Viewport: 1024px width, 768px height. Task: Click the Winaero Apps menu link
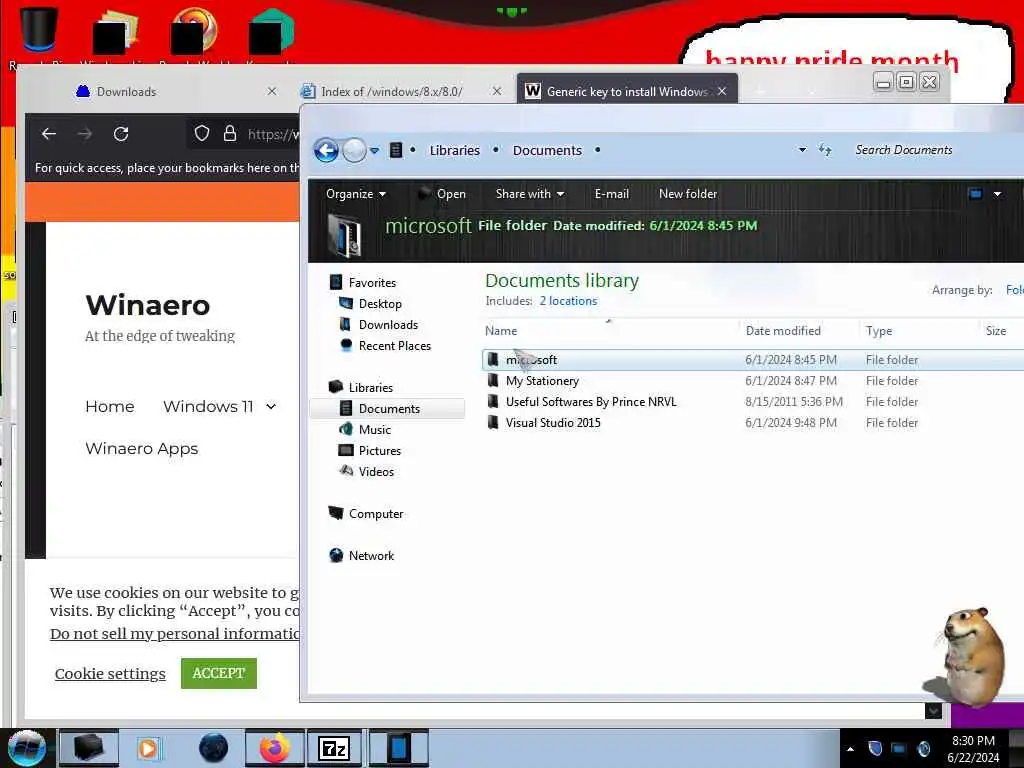[x=141, y=449]
